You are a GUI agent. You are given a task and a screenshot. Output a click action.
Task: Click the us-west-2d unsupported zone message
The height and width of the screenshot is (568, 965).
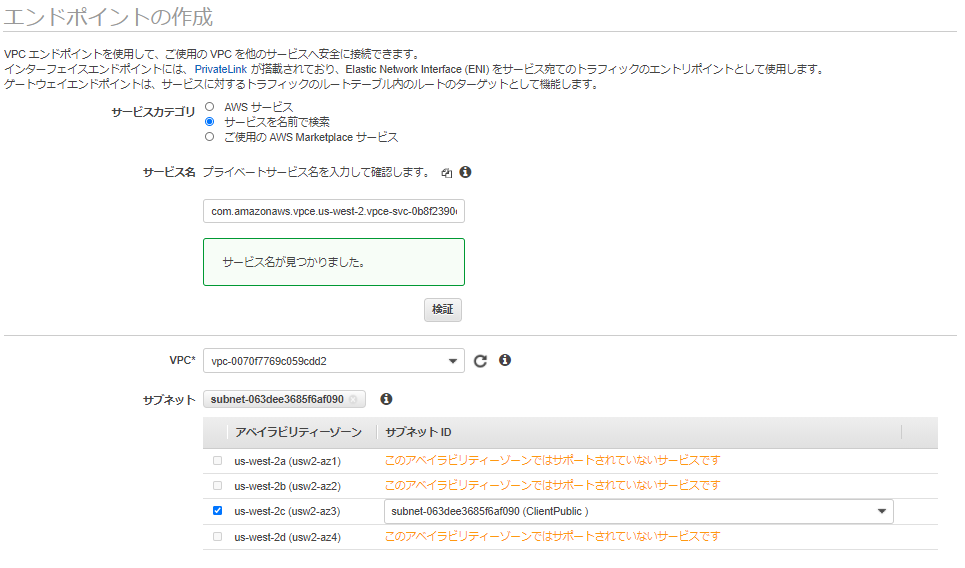point(552,537)
